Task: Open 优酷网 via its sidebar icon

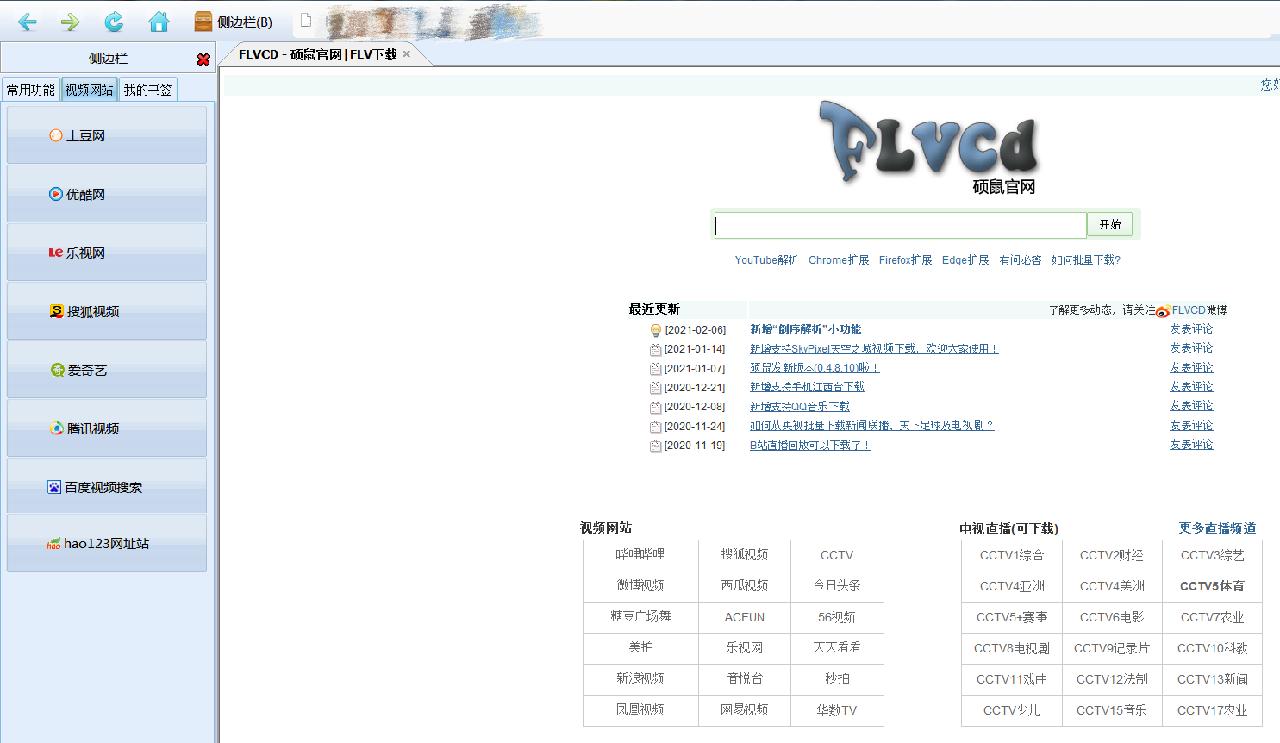Action: (x=107, y=193)
